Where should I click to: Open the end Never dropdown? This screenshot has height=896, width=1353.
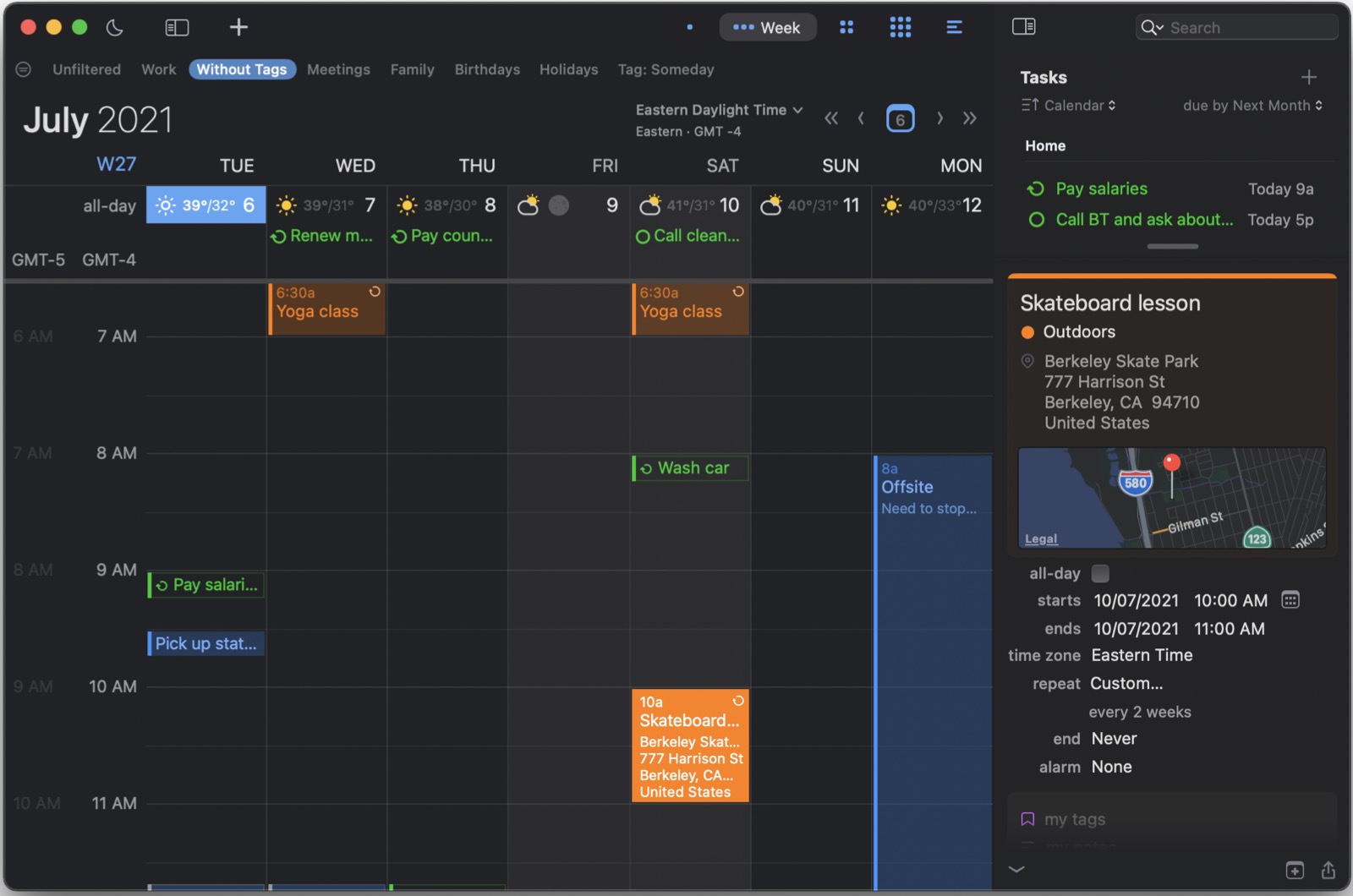1114,739
